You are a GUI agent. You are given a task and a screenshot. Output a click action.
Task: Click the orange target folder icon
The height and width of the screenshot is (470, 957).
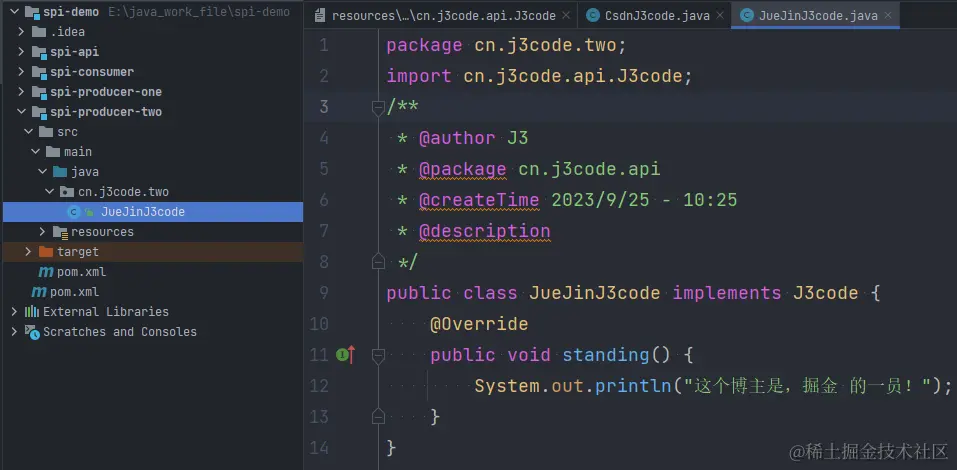pos(46,251)
